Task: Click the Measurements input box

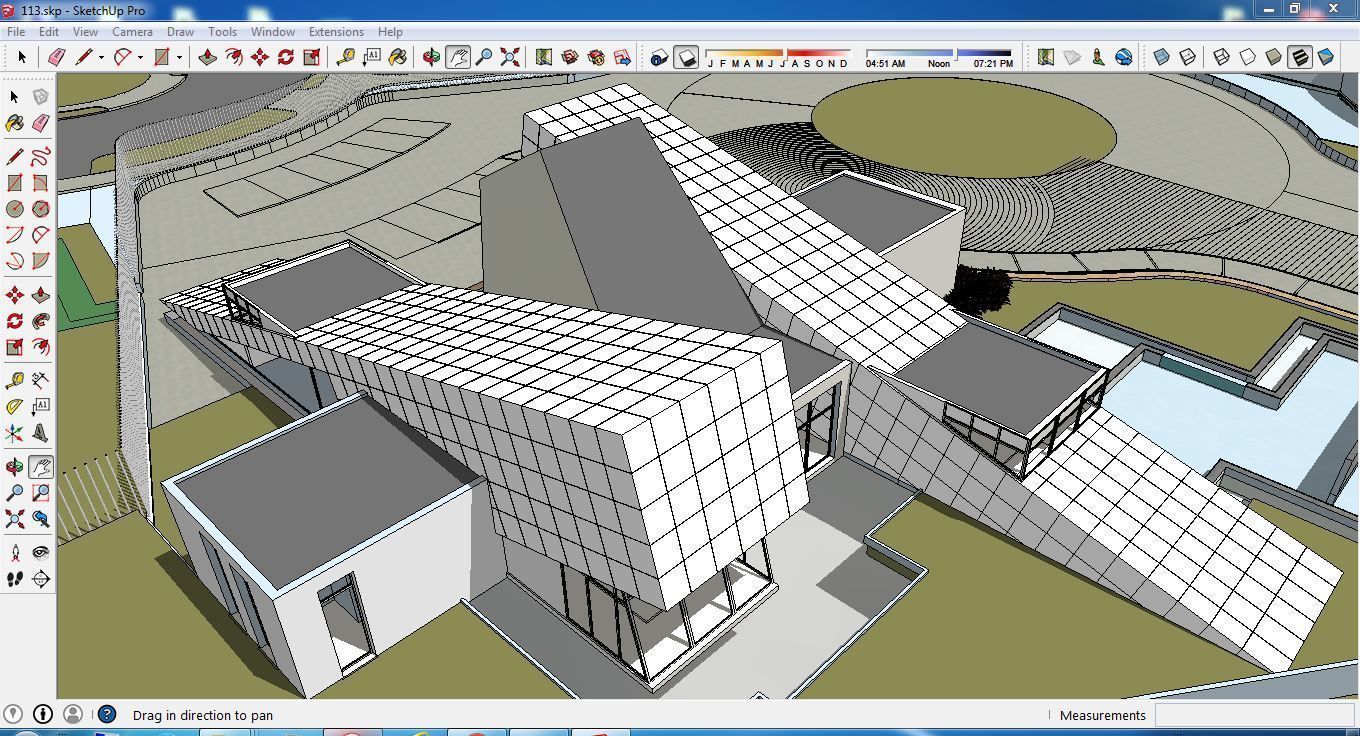Action: pos(1254,715)
